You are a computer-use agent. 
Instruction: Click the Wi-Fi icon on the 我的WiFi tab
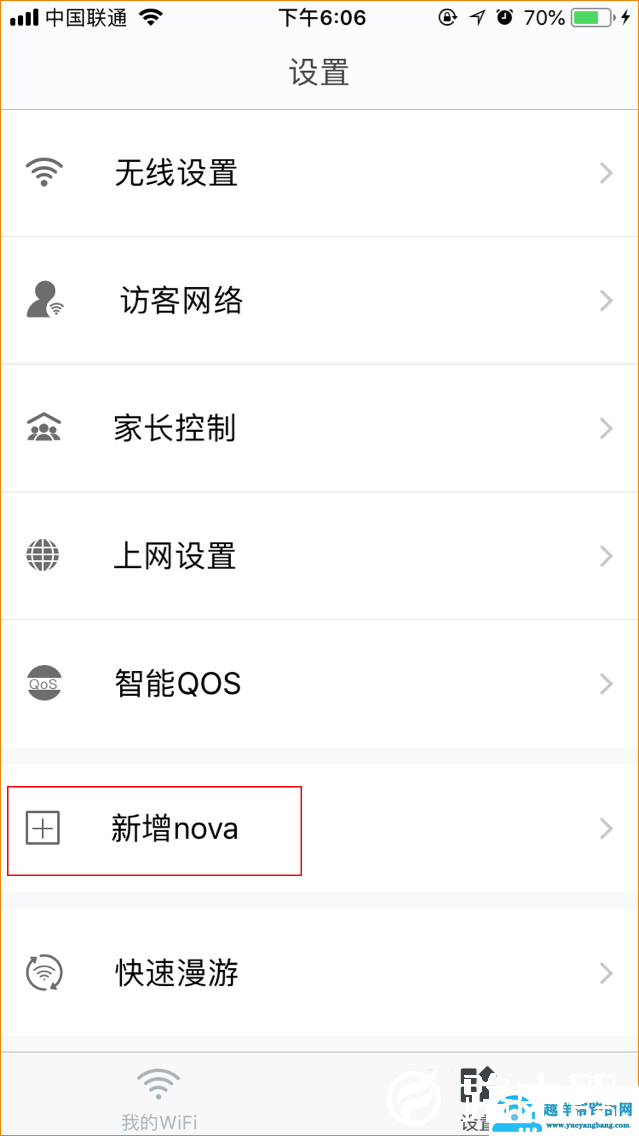(x=157, y=1082)
